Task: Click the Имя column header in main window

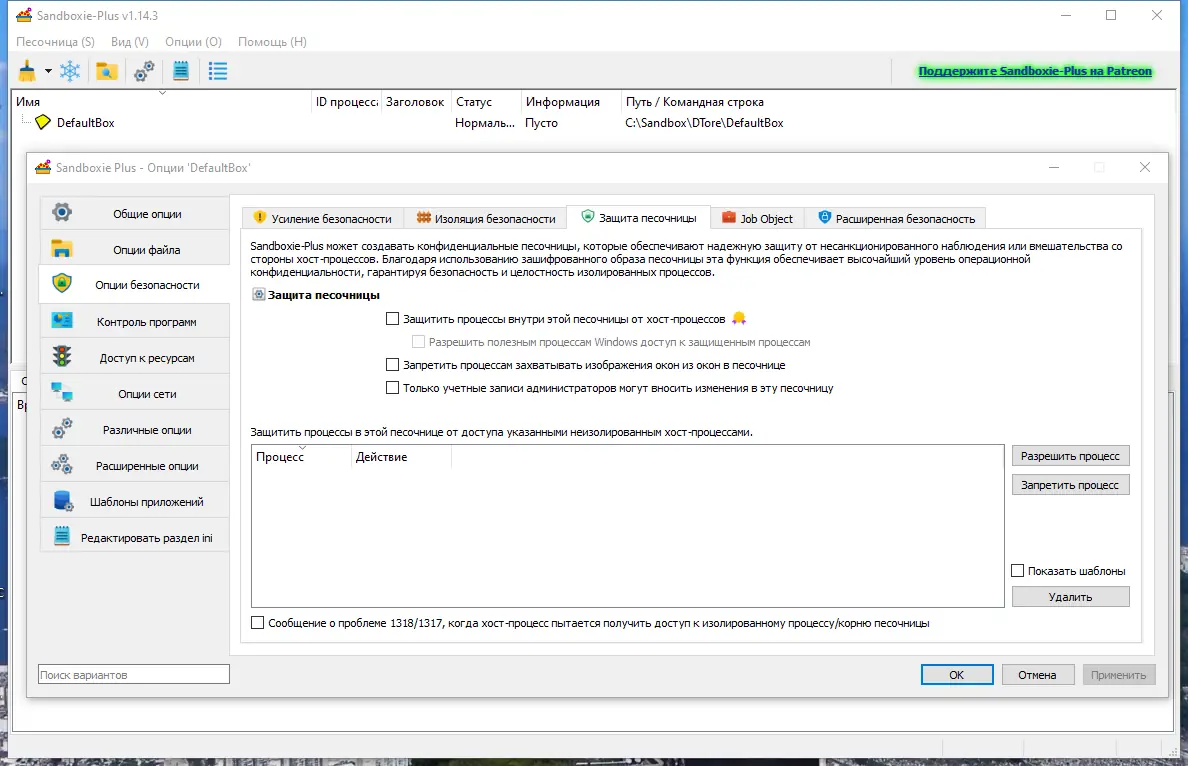Action: (x=162, y=102)
